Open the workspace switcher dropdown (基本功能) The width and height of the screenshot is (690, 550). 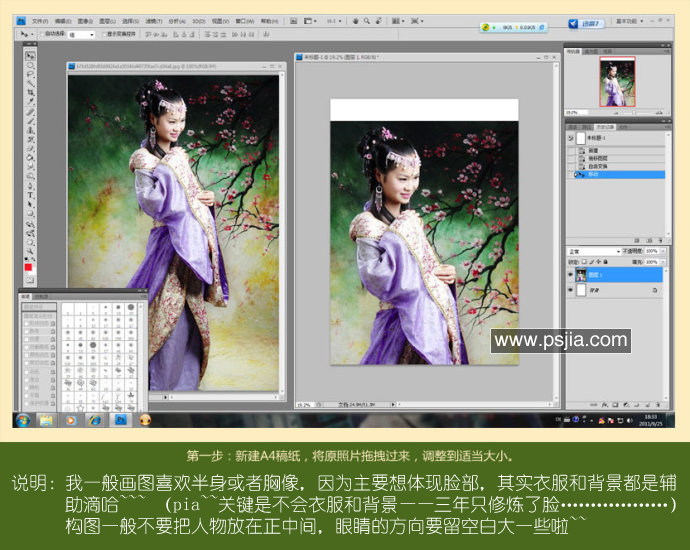click(629, 21)
